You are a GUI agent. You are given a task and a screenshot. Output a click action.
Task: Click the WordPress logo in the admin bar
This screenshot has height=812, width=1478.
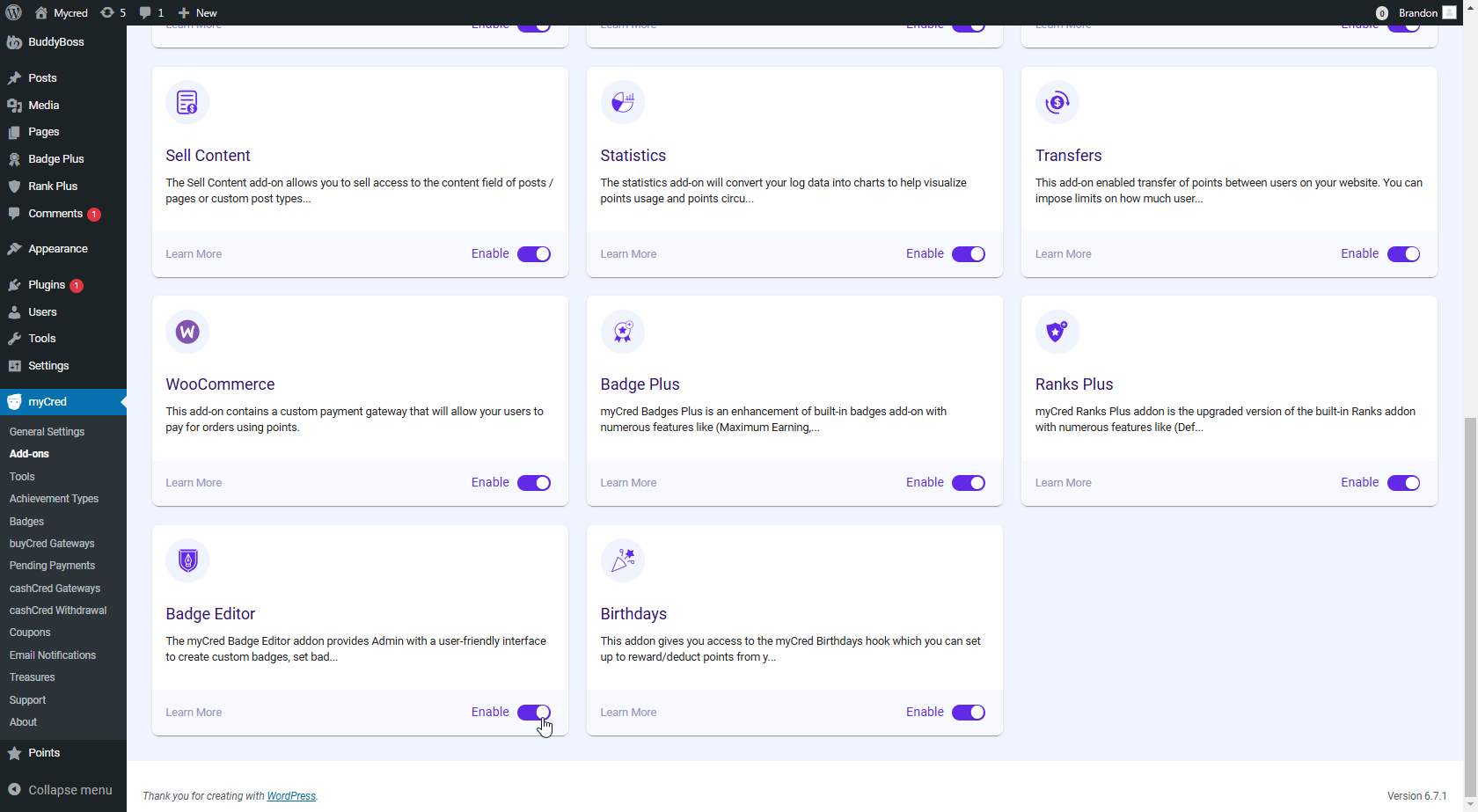12,12
